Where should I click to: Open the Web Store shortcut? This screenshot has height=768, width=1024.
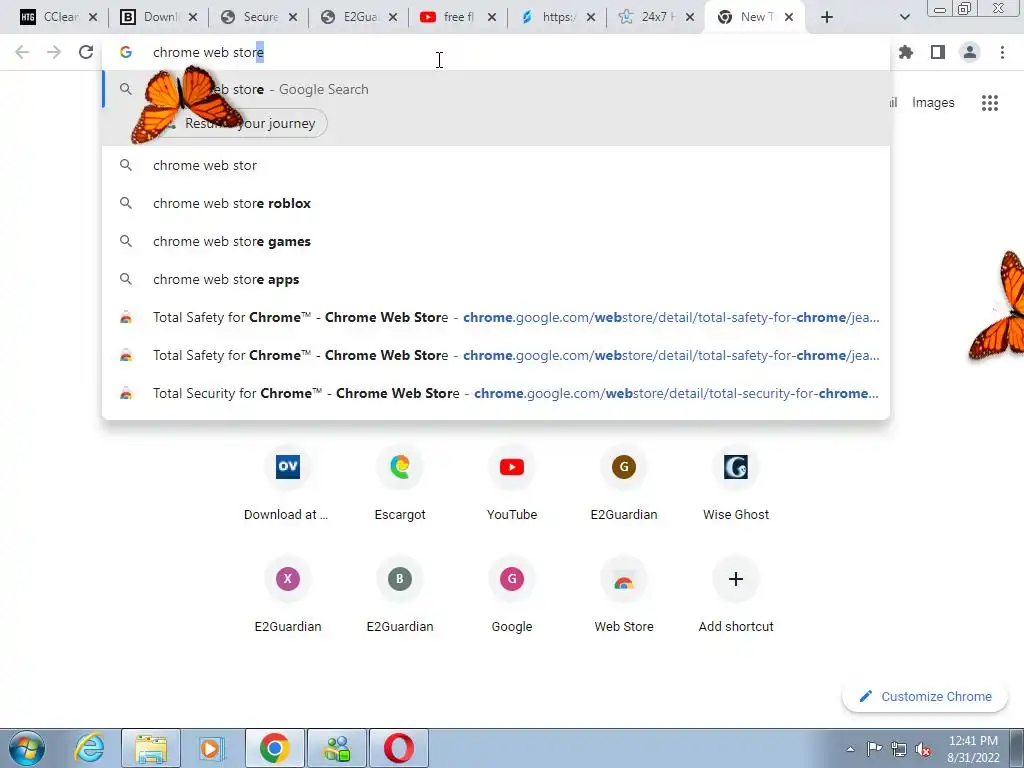624,596
